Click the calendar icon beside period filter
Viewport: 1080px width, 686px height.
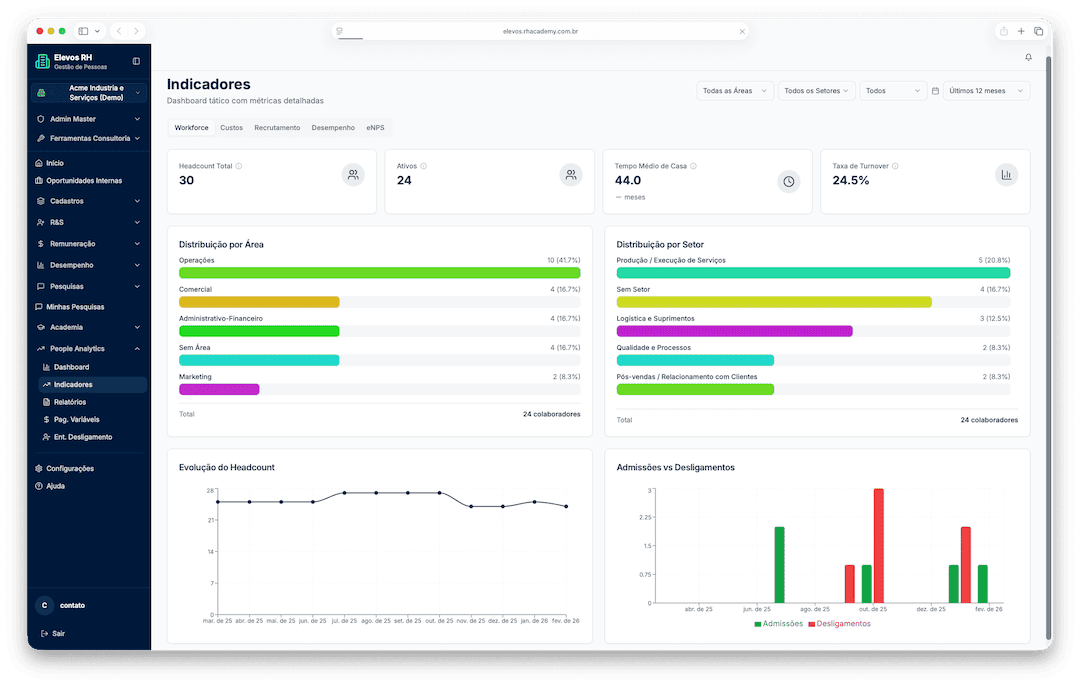(x=935, y=91)
